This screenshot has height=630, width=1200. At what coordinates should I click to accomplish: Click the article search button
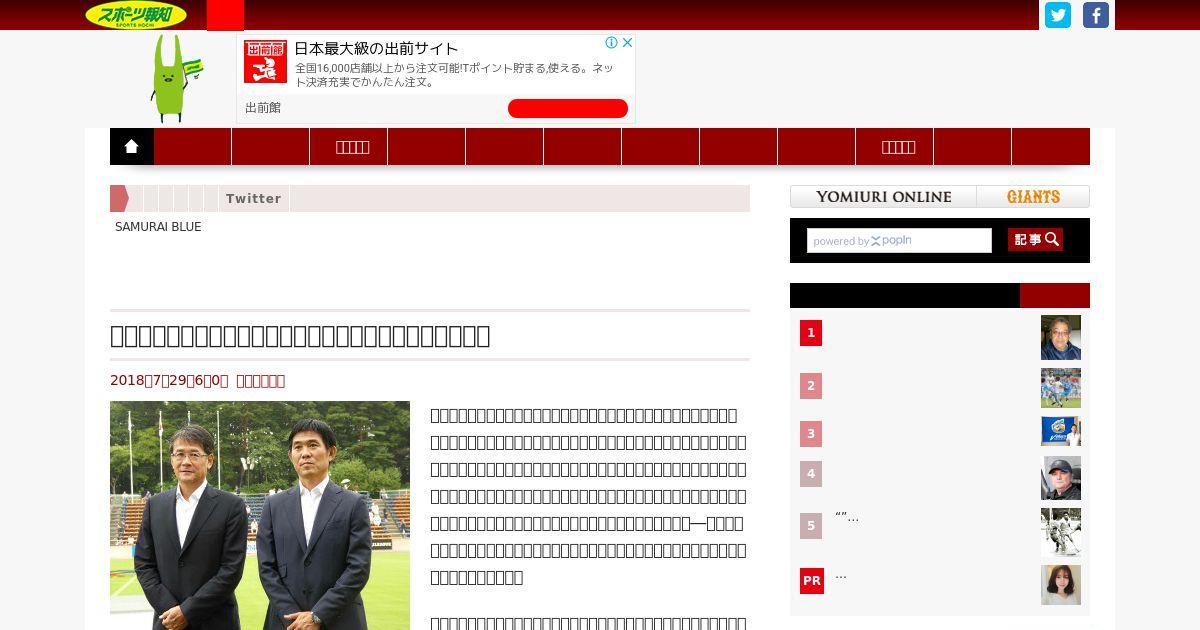tap(1035, 240)
